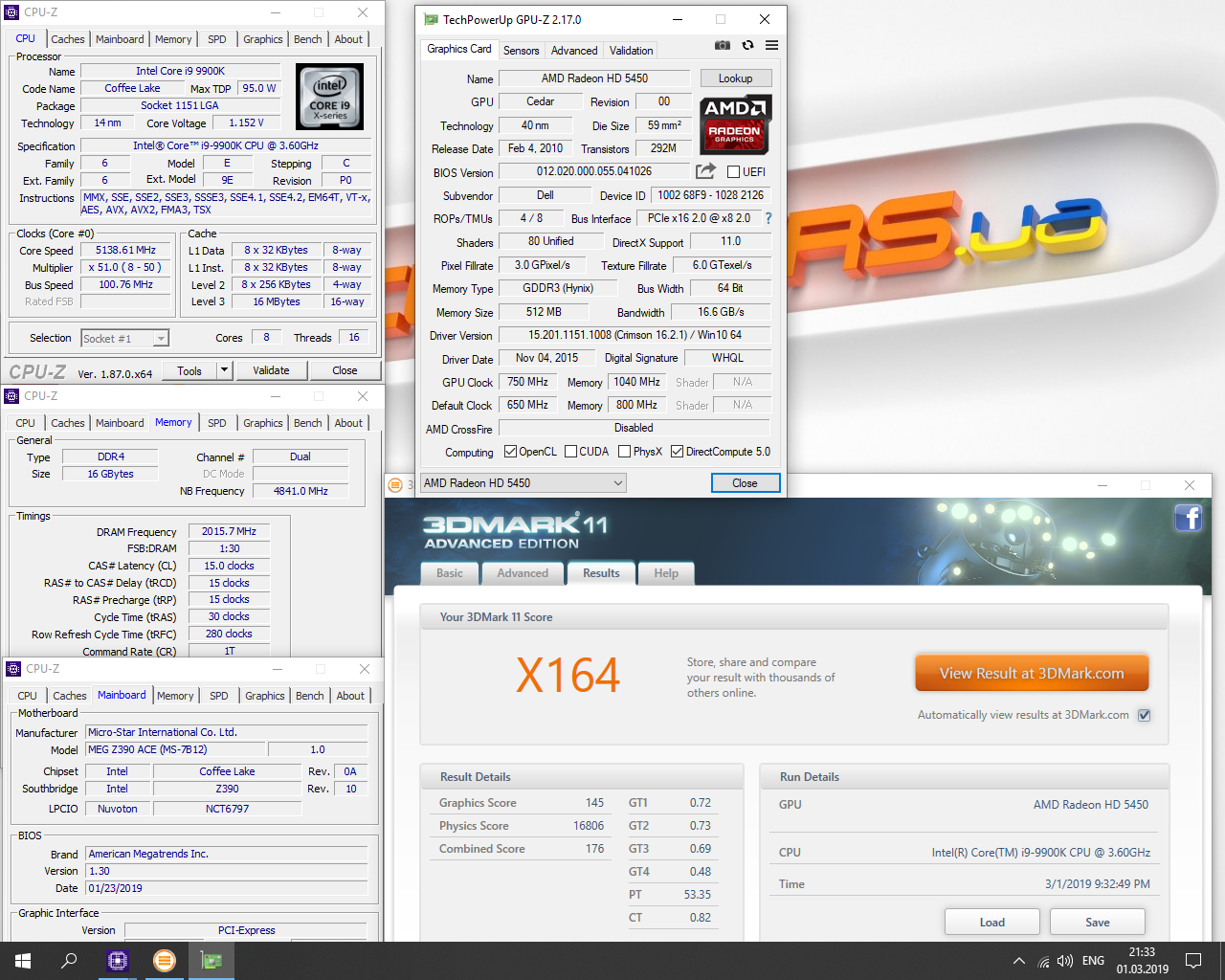The image size is (1225, 980).
Task: Click the network tray icon
Action: click(x=1043, y=961)
